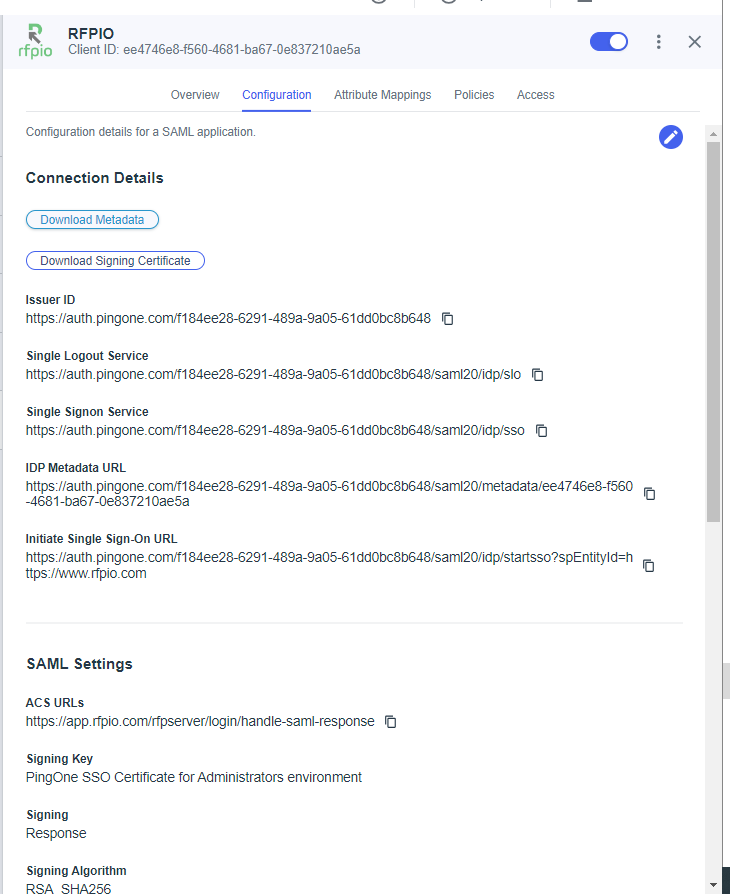Click the scrollbar up arrow

click(713, 134)
